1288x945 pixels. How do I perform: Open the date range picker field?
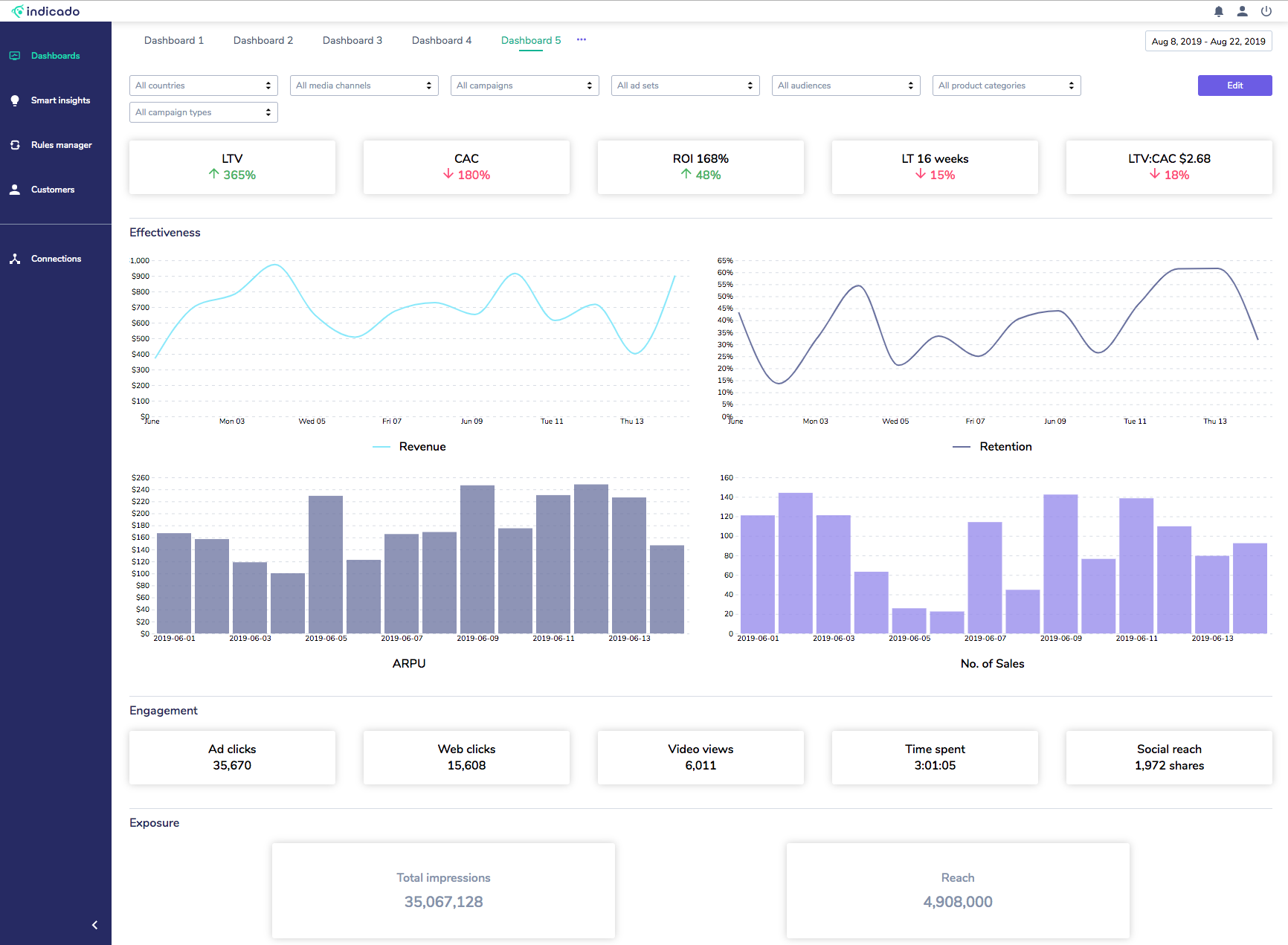coord(1208,42)
